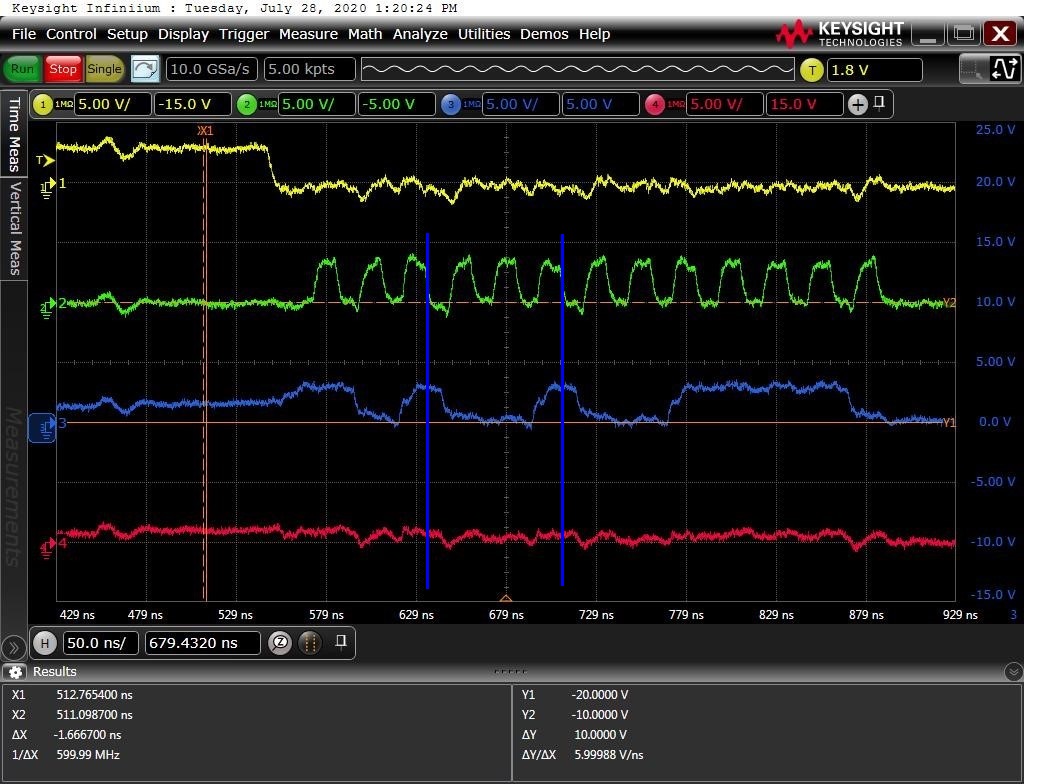Viewport: 1059px width, 784px height.
Task: Click the zoom Z icon
Action: (x=280, y=643)
